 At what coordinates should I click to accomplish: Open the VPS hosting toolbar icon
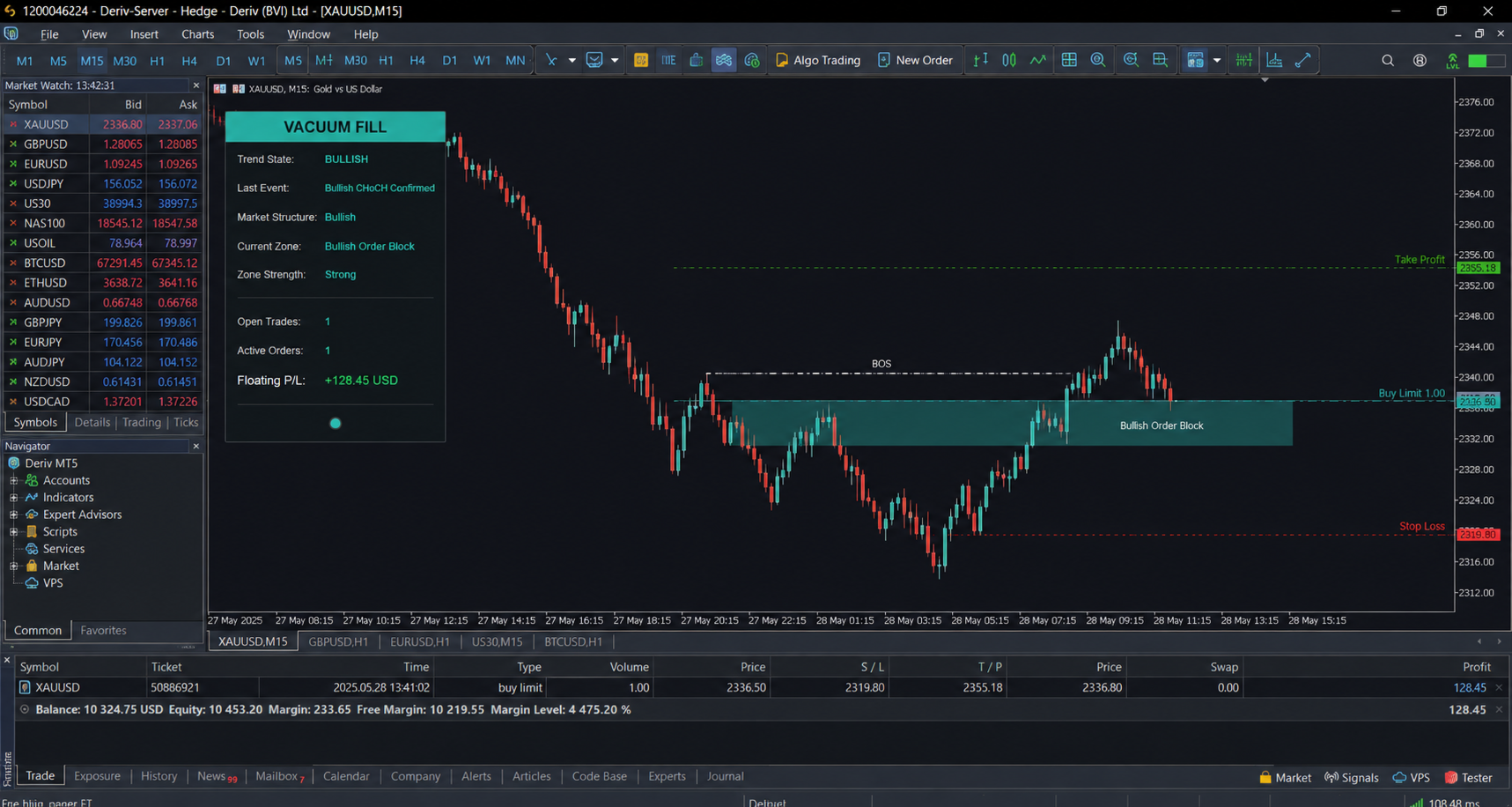point(752,60)
